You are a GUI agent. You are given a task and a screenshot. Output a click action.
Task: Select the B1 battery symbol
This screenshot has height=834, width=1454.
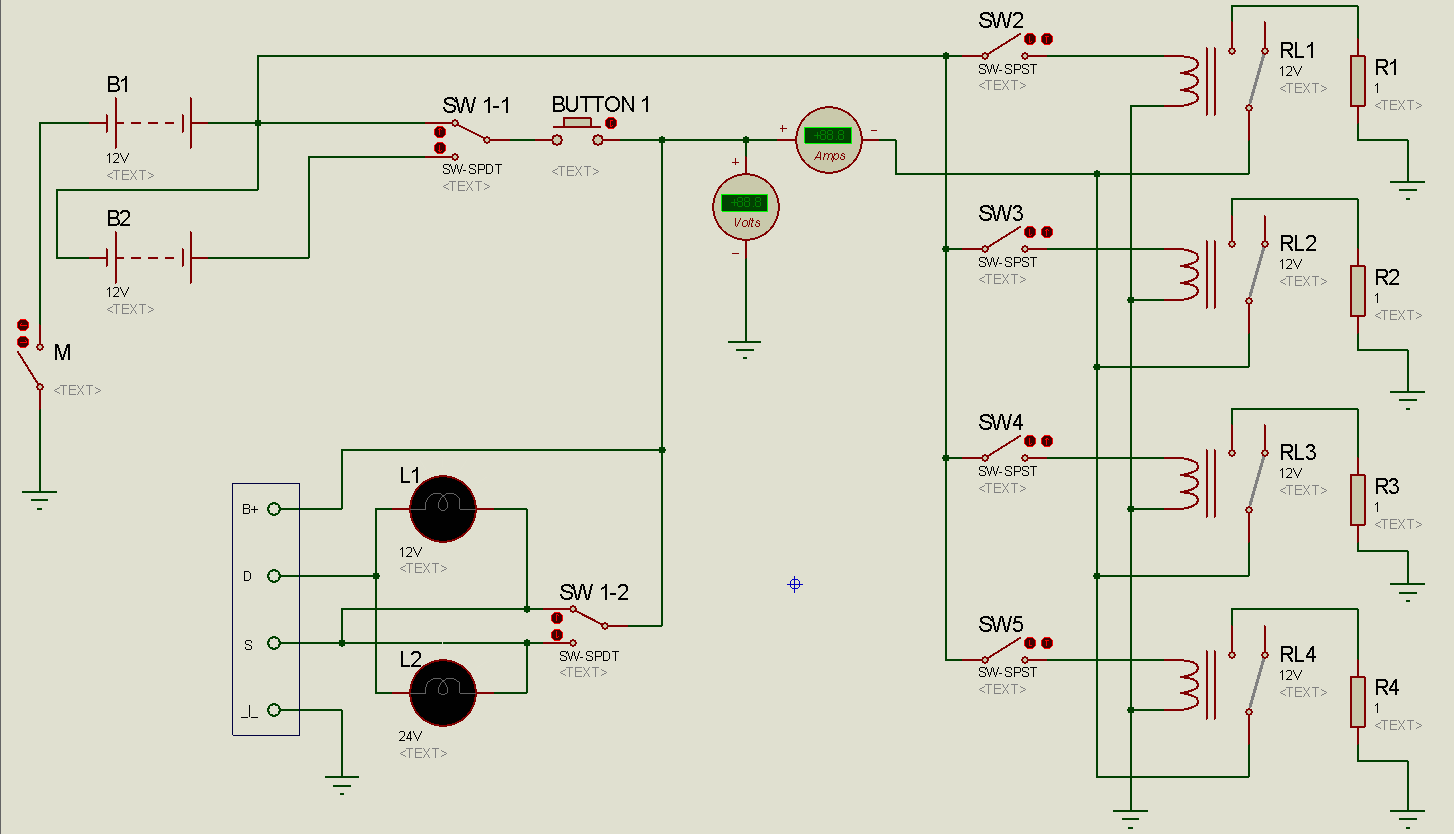149,124
